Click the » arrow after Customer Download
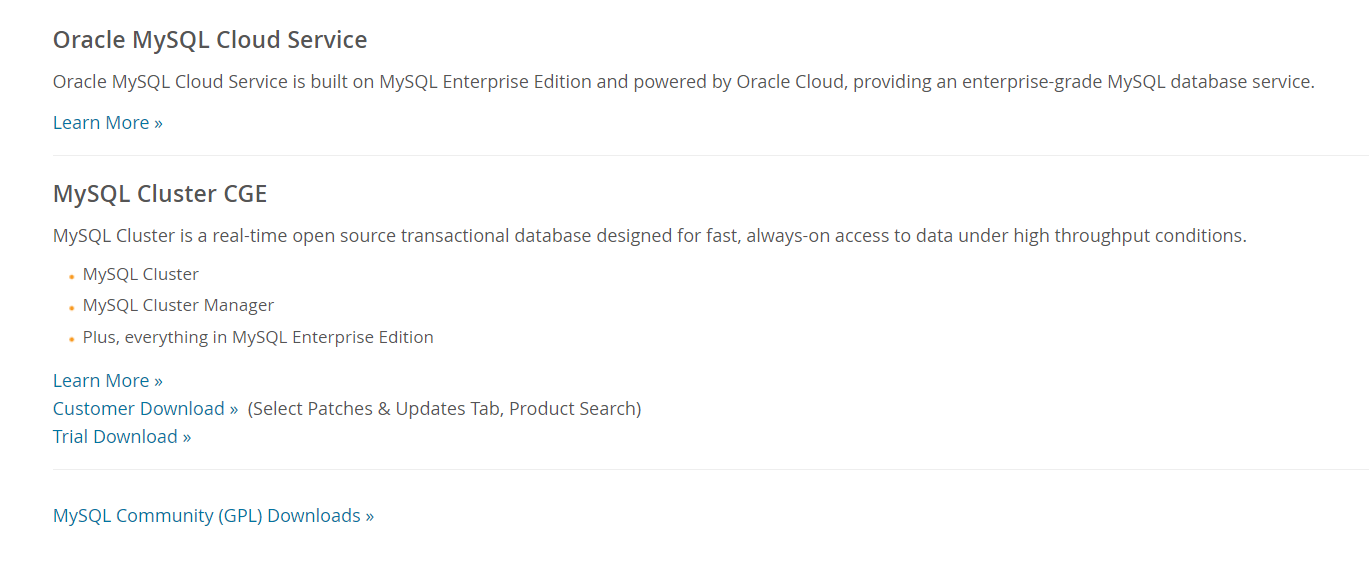This screenshot has height=580, width=1369. tap(233, 410)
